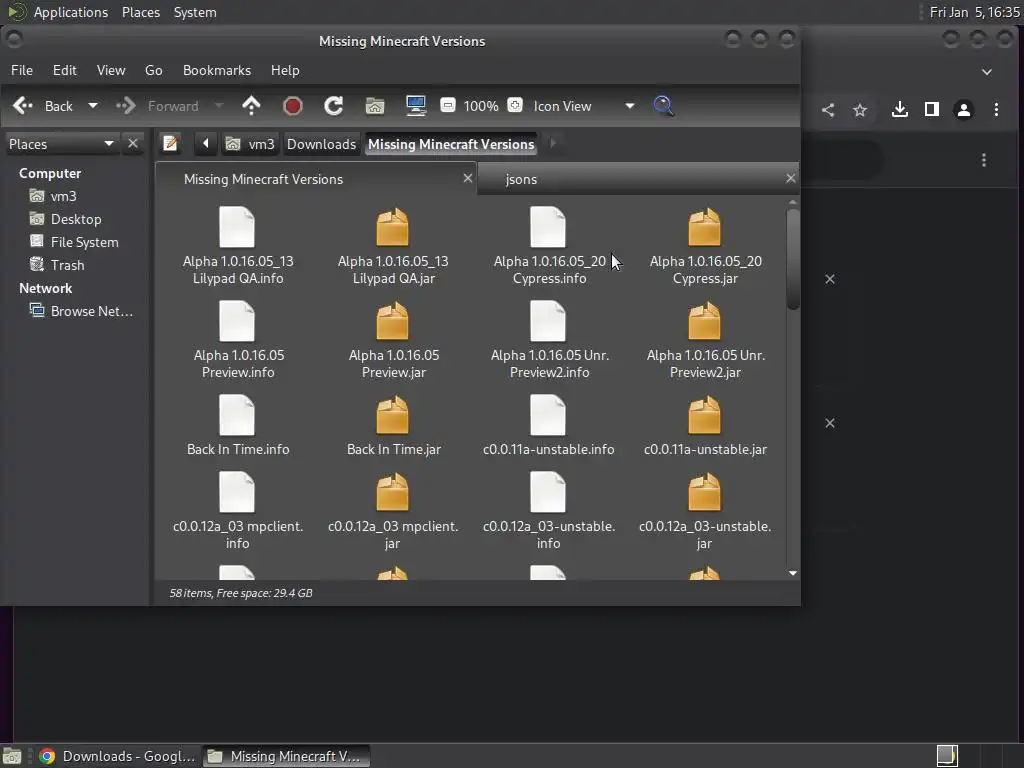The image size is (1024, 768).
Task: Click Missing Minecraft Versions path button
Action: click(x=451, y=144)
